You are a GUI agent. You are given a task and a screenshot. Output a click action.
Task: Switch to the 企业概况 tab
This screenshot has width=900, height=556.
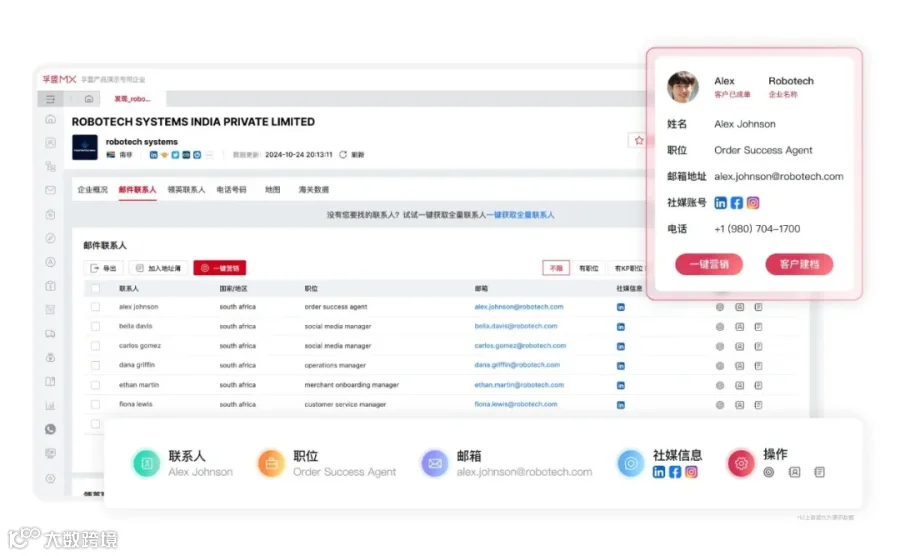(92, 190)
